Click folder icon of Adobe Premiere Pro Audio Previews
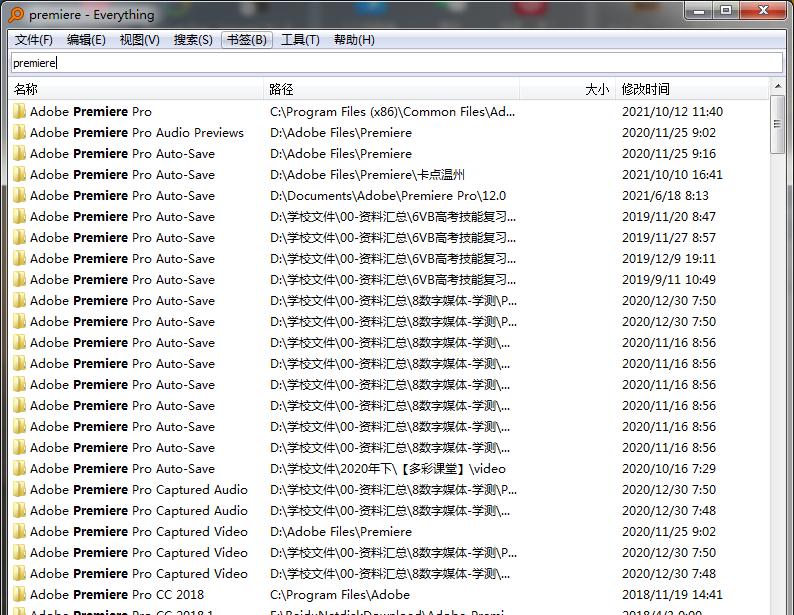 [19, 133]
